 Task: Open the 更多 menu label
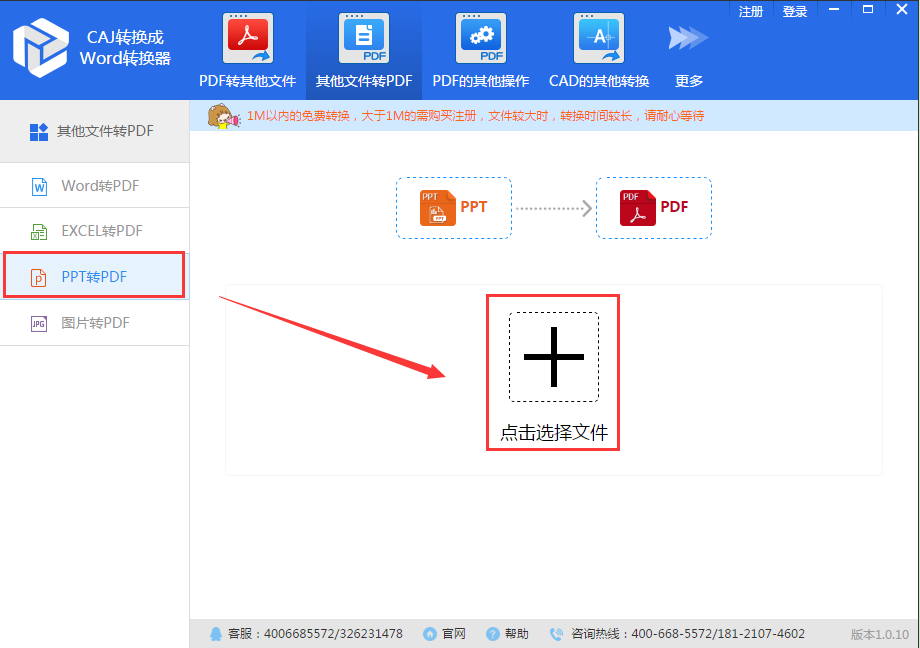pyautogui.click(x=689, y=81)
